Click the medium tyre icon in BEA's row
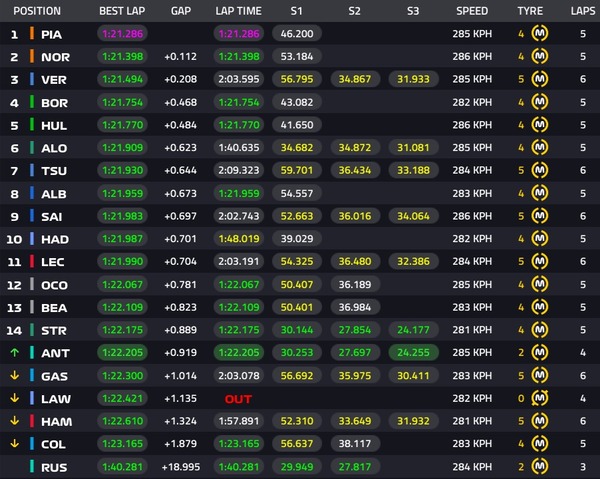600x479 pixels. click(x=540, y=307)
